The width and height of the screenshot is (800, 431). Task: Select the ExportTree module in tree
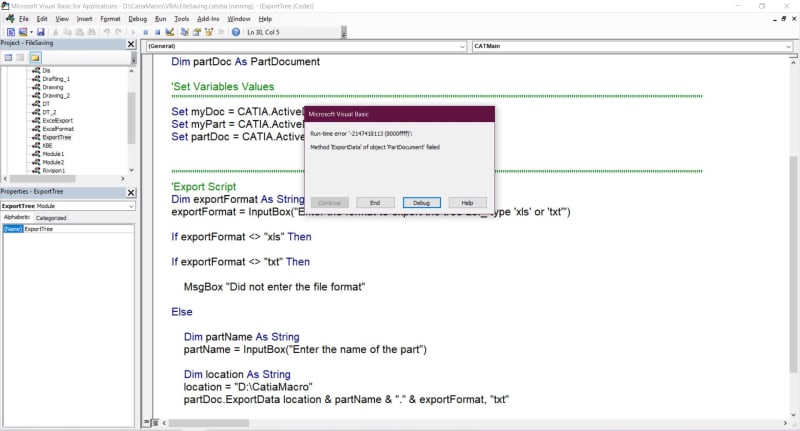(57, 137)
